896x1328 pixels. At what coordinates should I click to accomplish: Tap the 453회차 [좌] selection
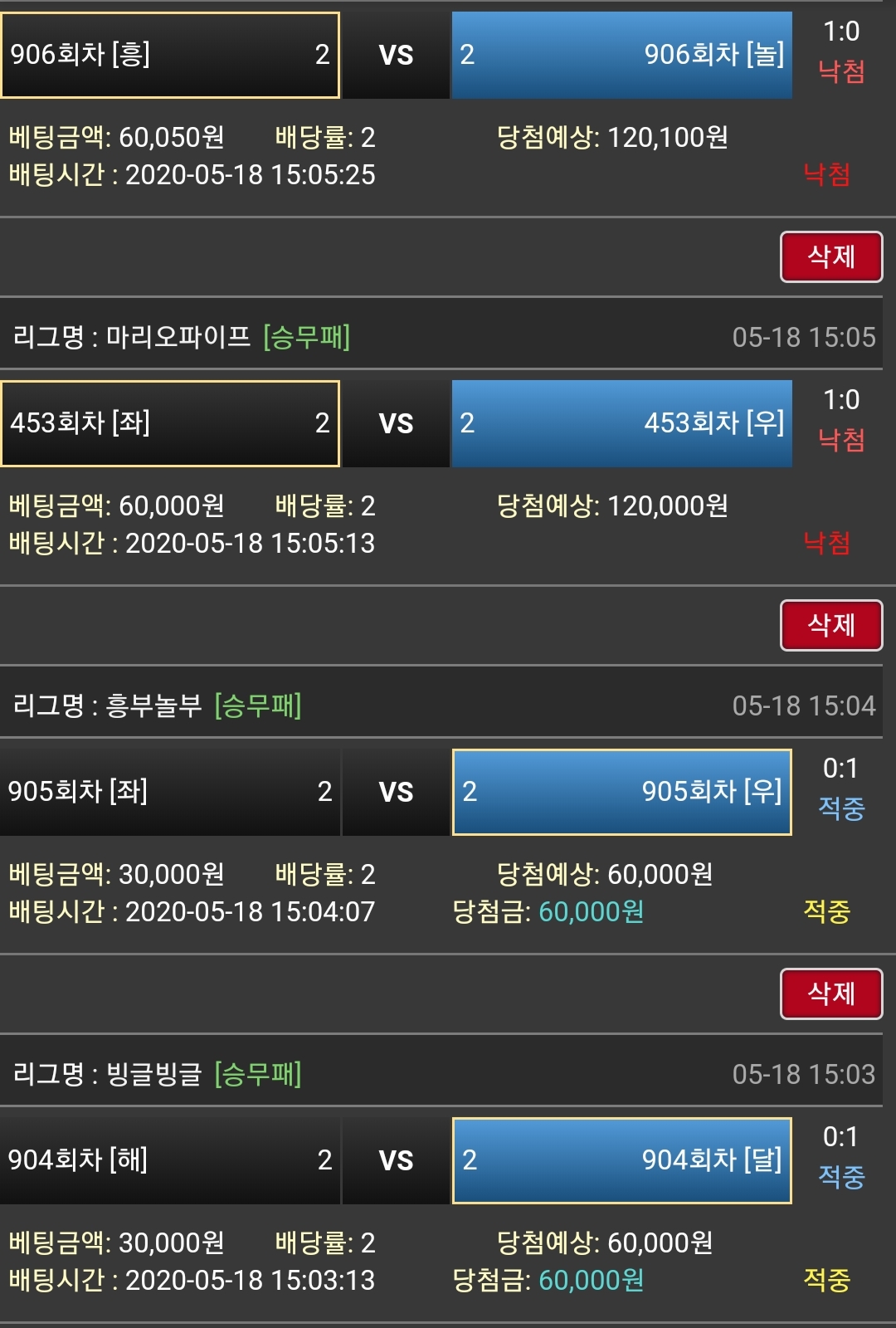click(170, 423)
